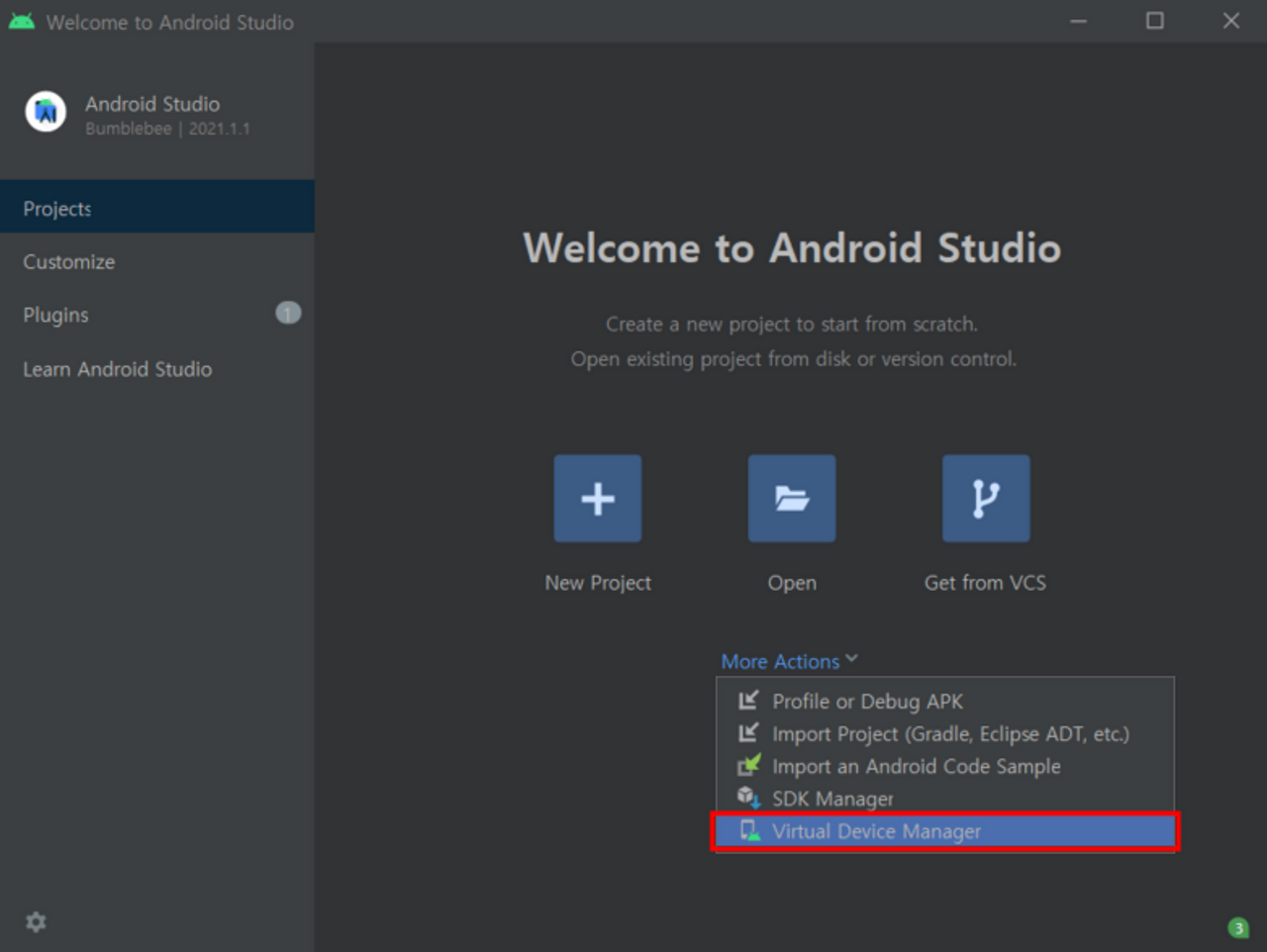Click the Open label under folder button
The image size is (1267, 952).
pos(792,583)
